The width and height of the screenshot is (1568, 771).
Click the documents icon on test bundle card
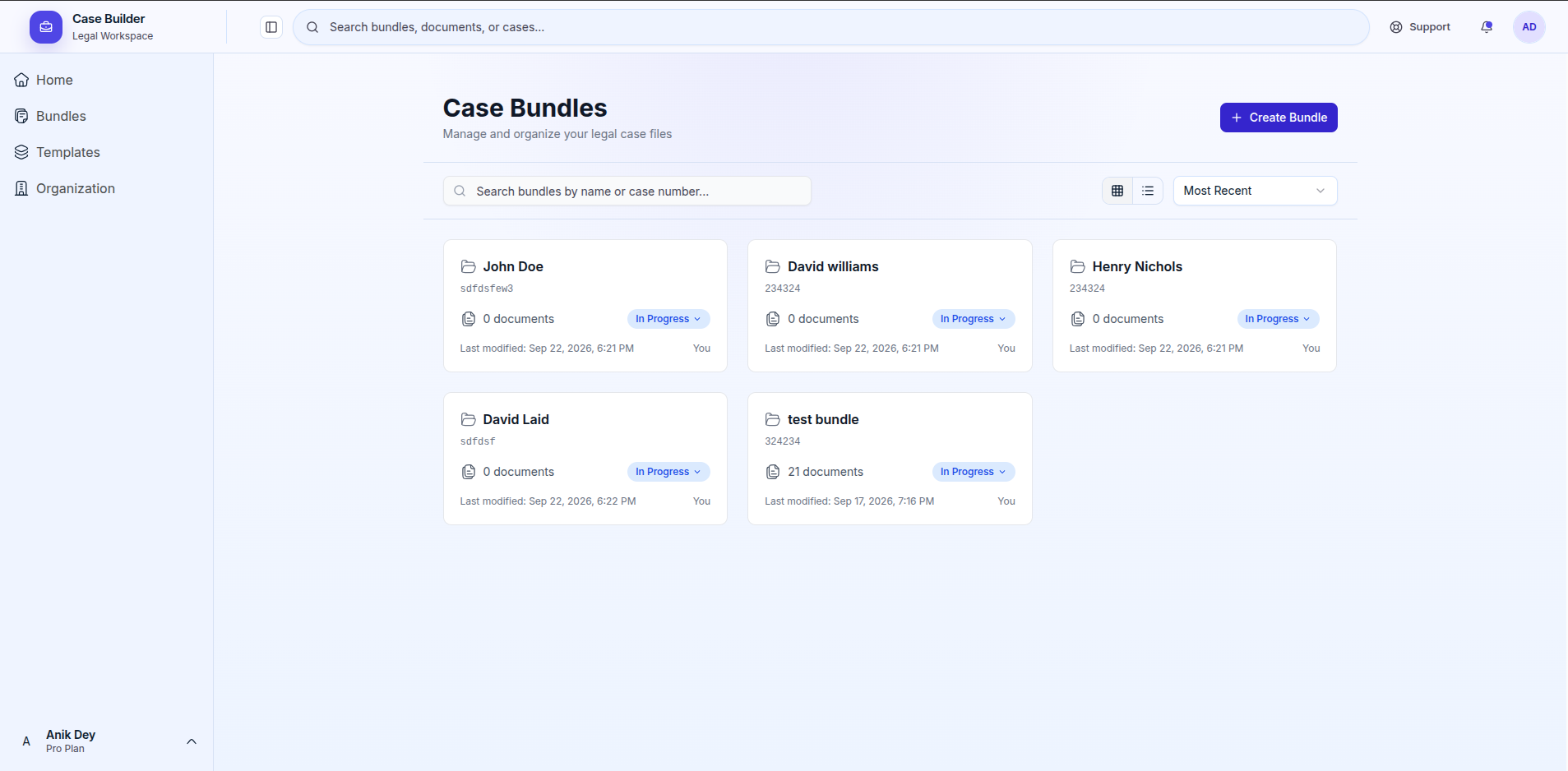pos(773,472)
